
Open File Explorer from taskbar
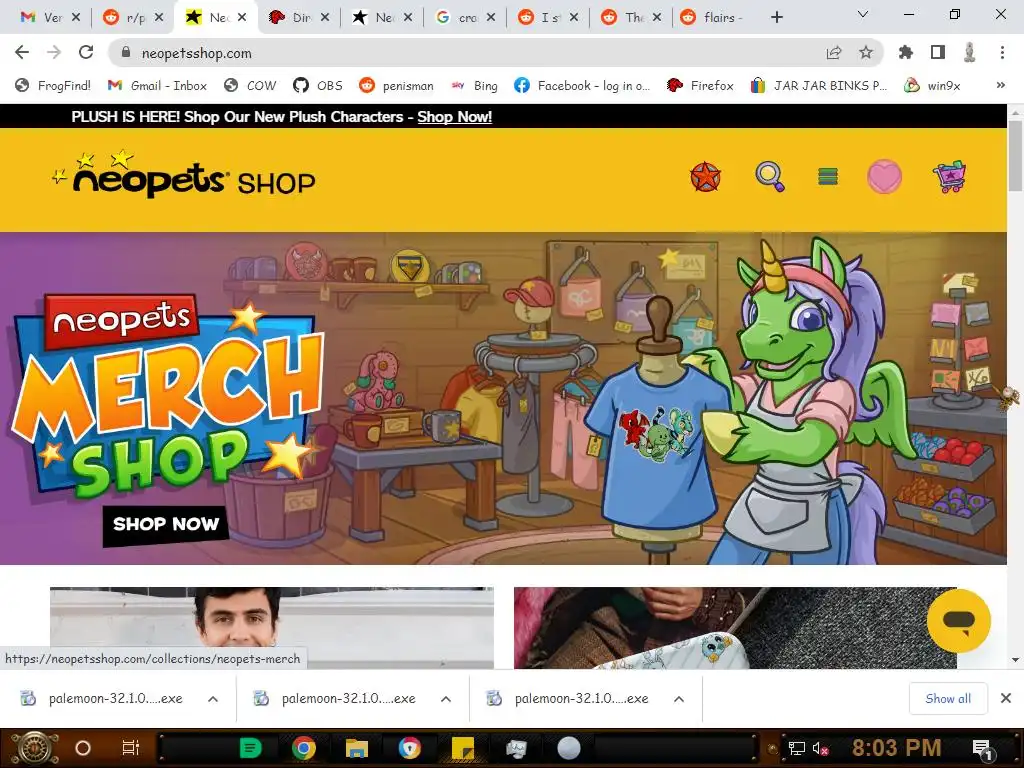click(357, 748)
